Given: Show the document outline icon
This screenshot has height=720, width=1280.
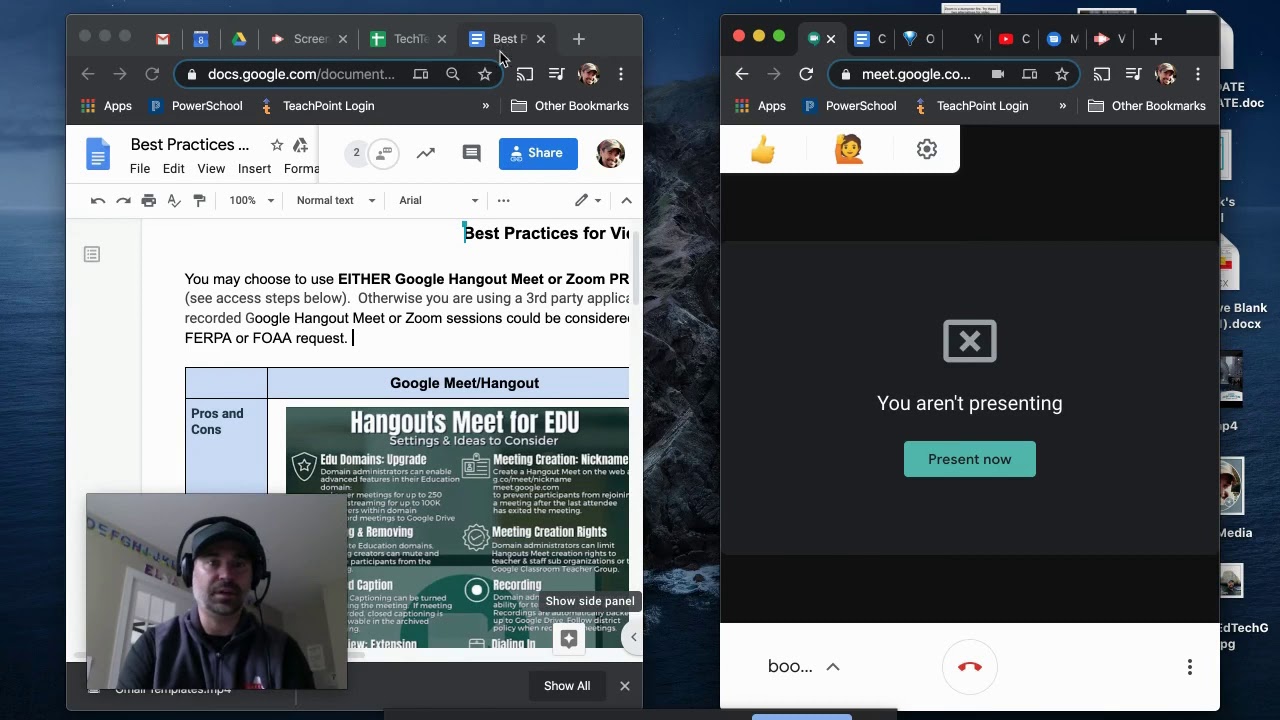Looking at the screenshot, I should pos(92,255).
